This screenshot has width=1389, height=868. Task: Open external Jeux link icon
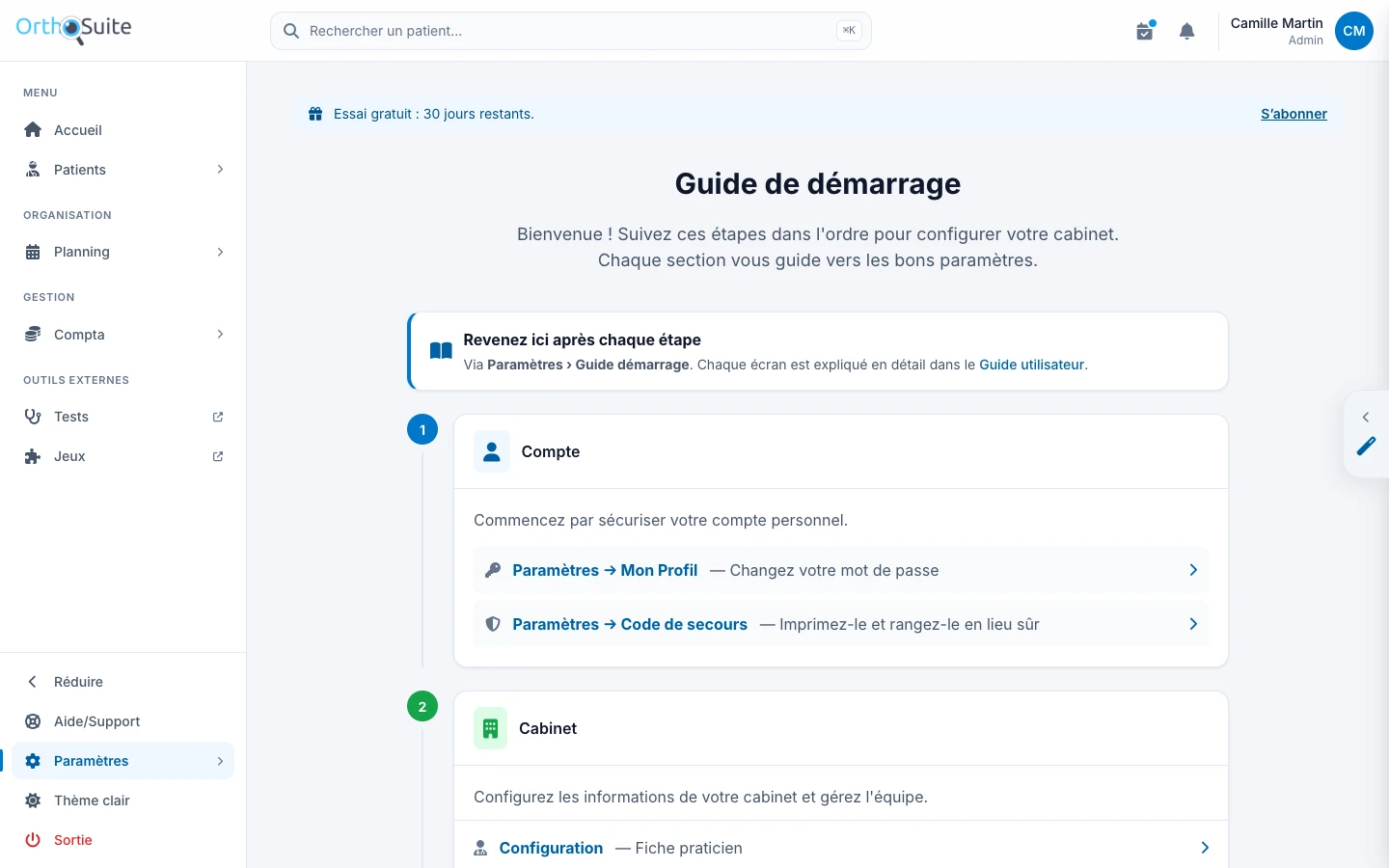point(218,456)
